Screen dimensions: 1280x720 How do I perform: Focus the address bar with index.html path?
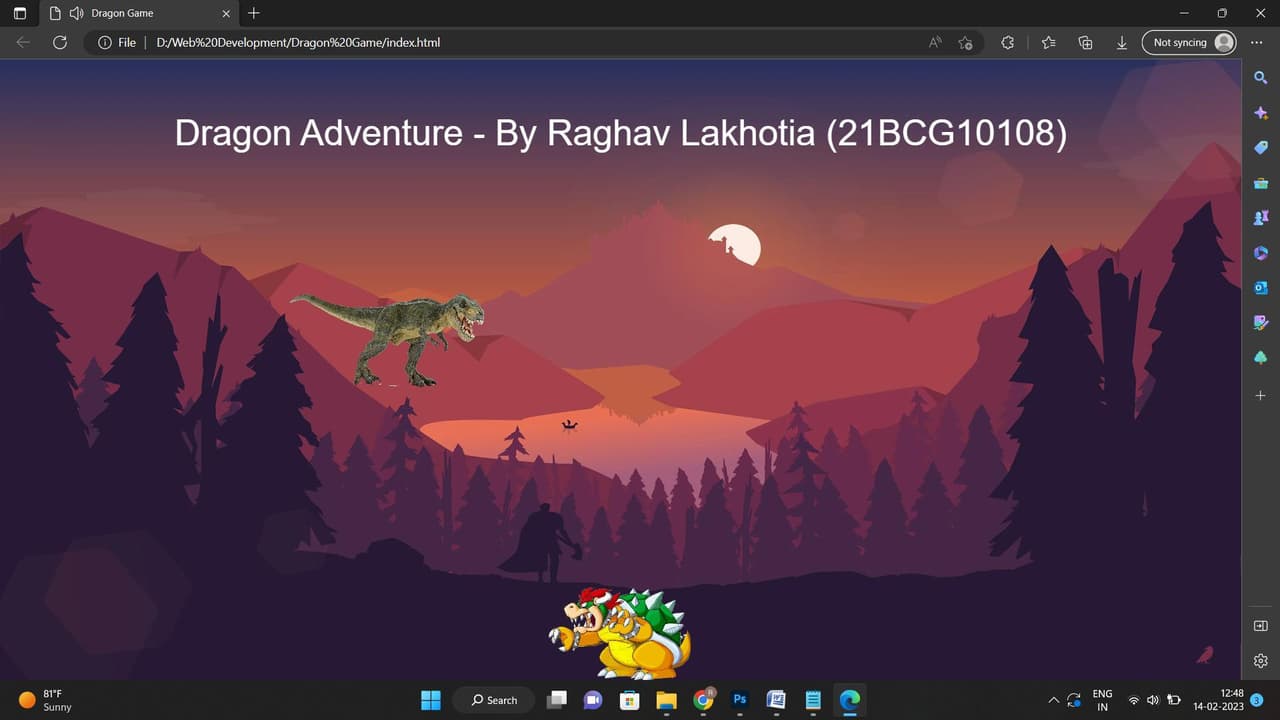click(298, 43)
